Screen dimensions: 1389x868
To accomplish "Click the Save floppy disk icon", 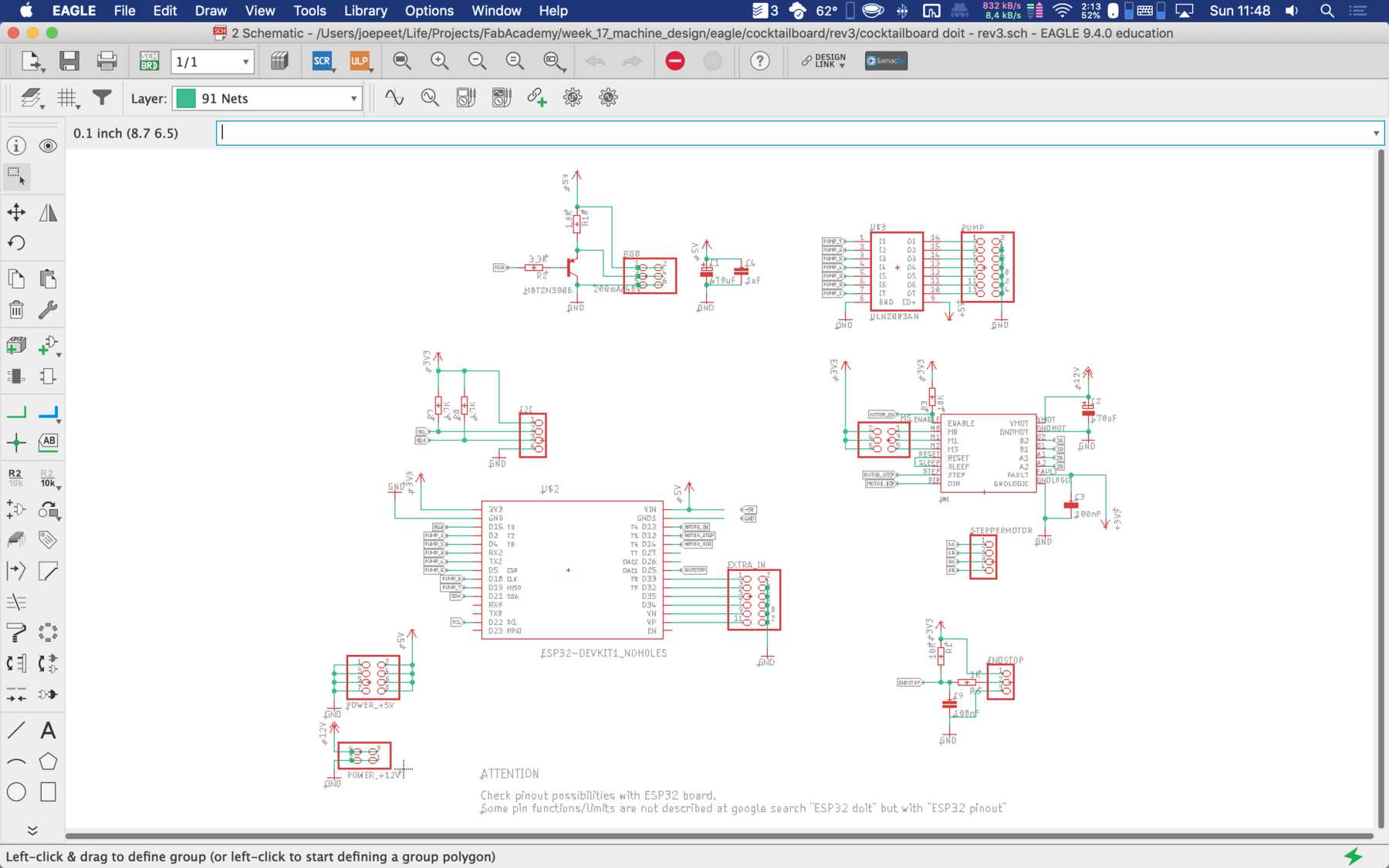I will [x=69, y=61].
